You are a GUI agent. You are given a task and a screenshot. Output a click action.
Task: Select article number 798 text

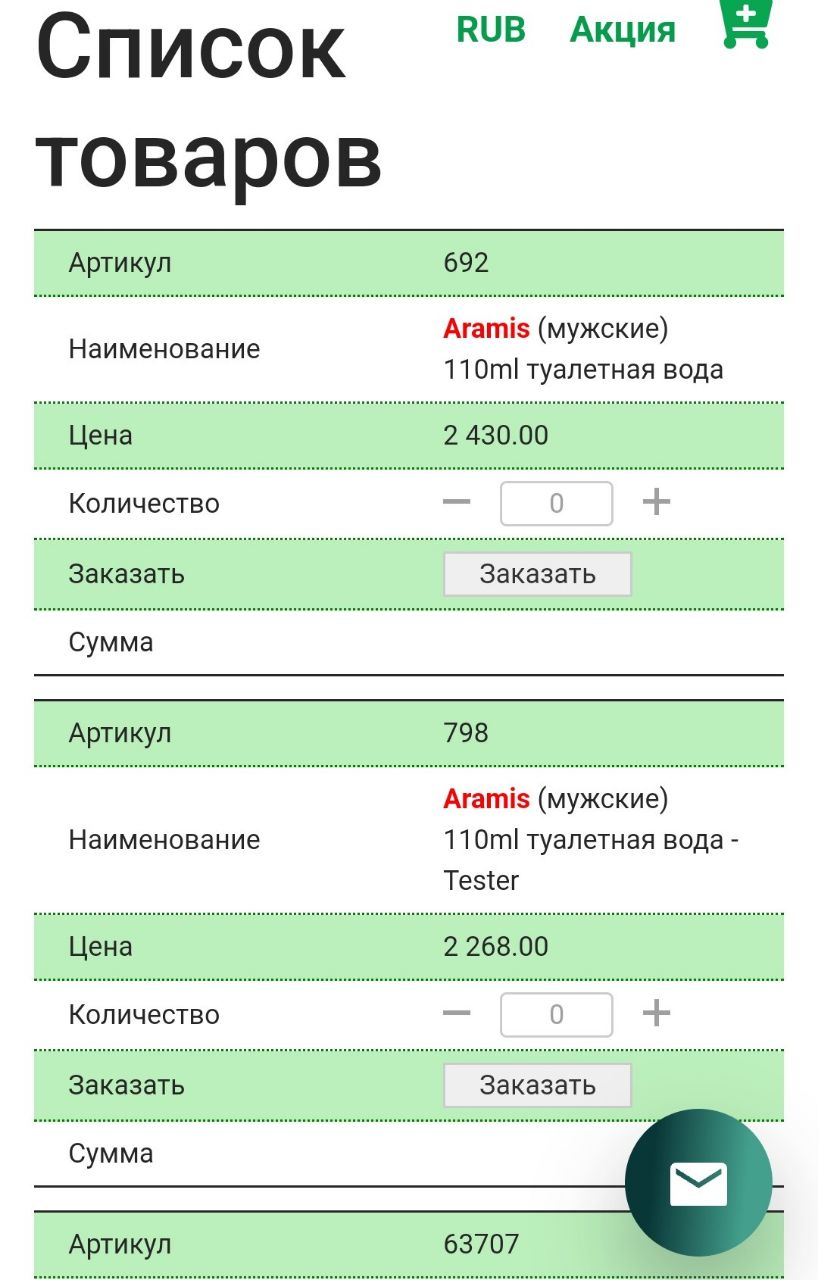tap(466, 733)
